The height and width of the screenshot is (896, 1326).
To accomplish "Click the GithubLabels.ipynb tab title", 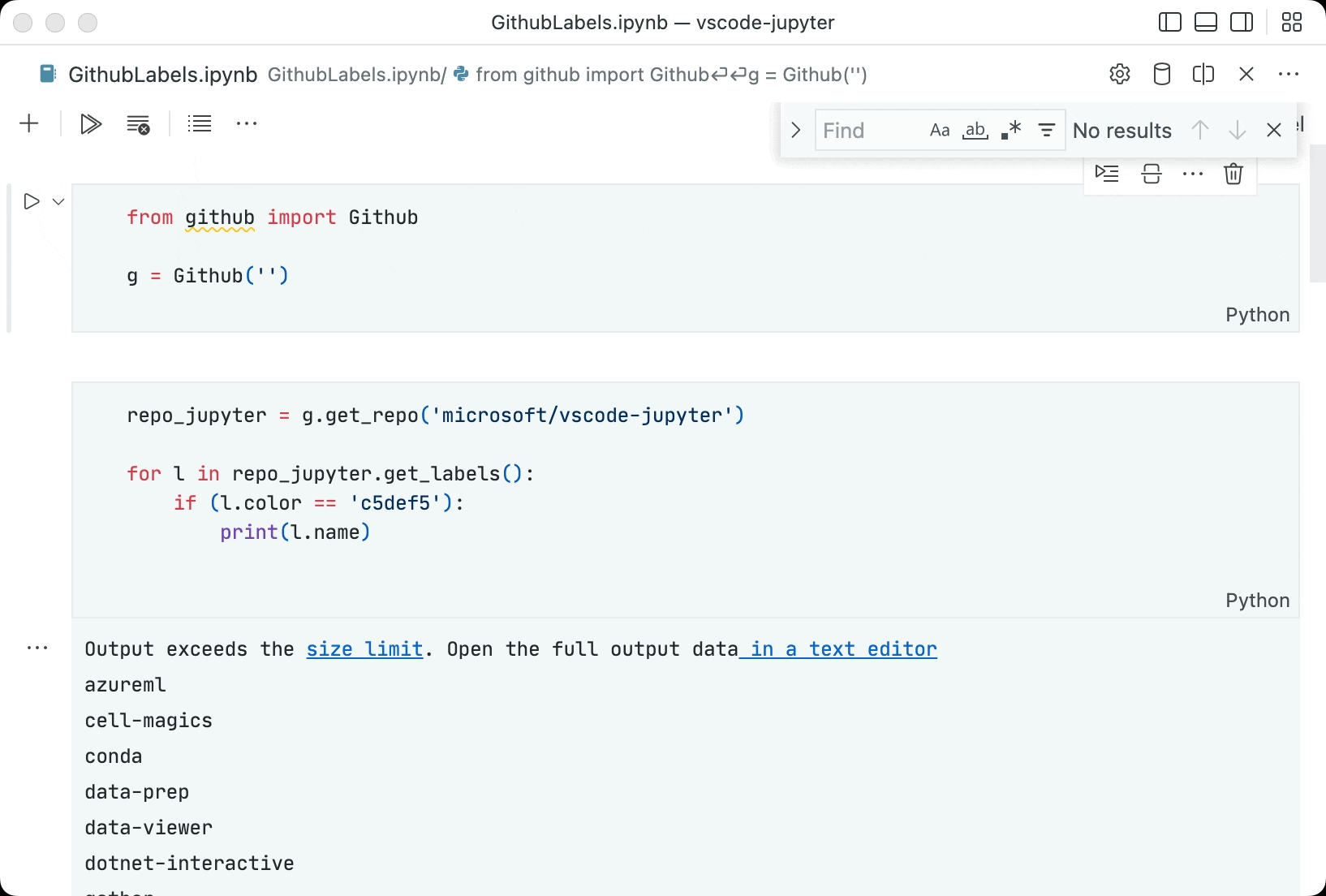I will coord(163,75).
